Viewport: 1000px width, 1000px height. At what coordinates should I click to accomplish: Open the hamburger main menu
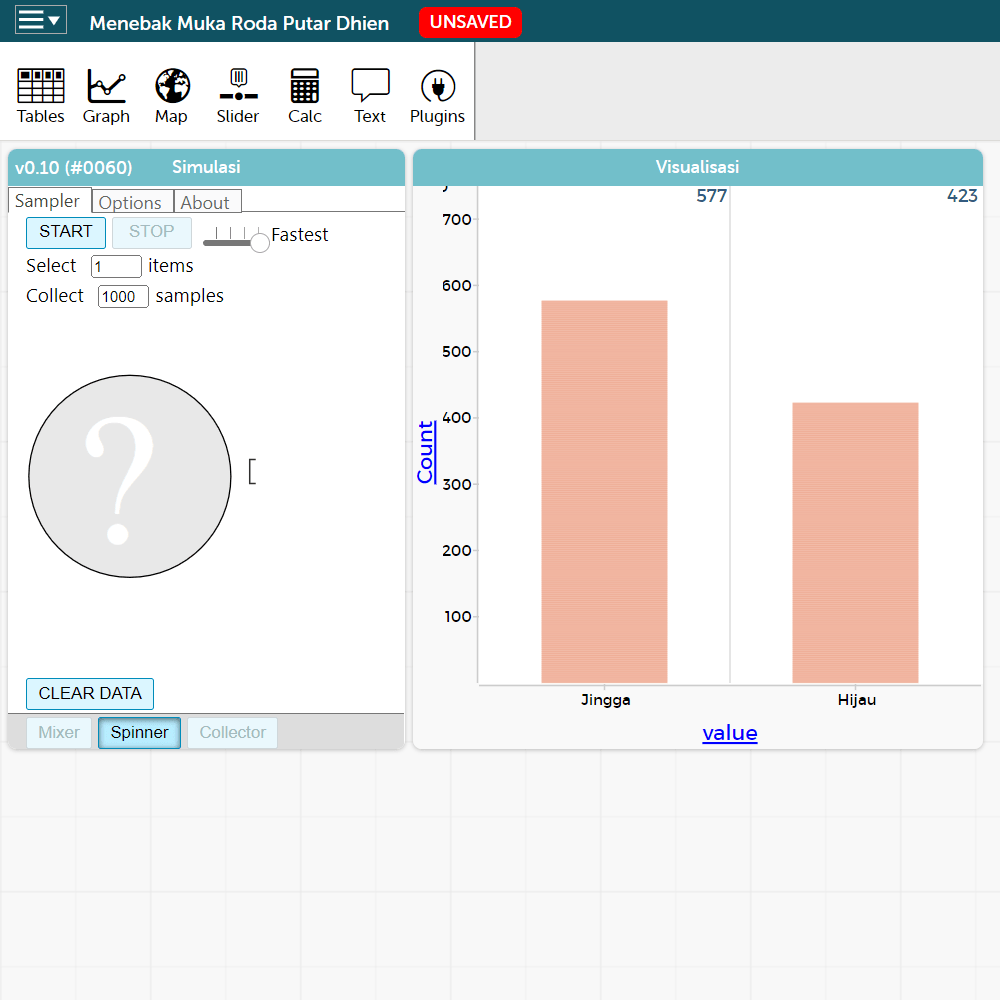pyautogui.click(x=41, y=21)
